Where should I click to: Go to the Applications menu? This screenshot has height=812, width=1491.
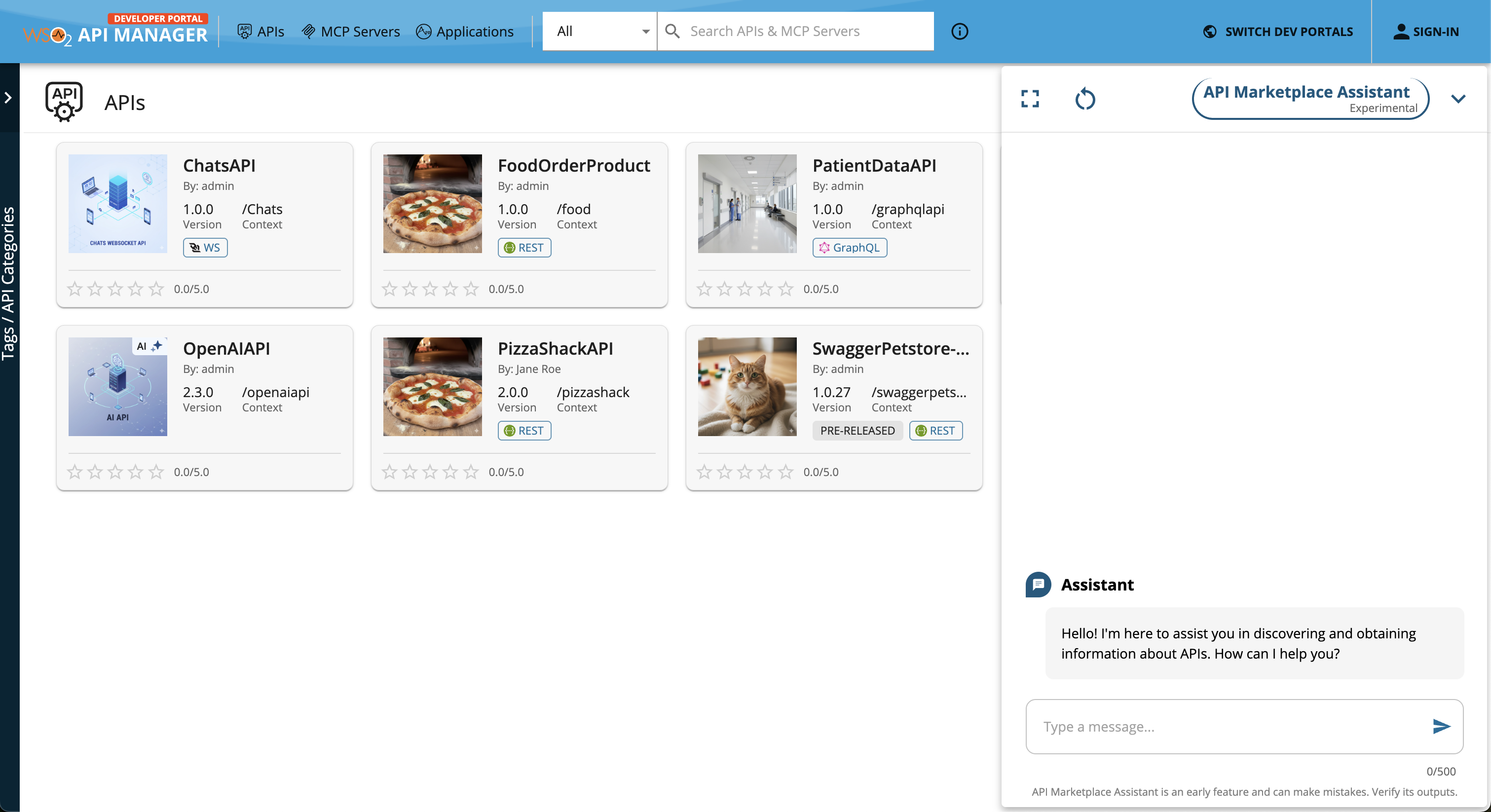(465, 31)
